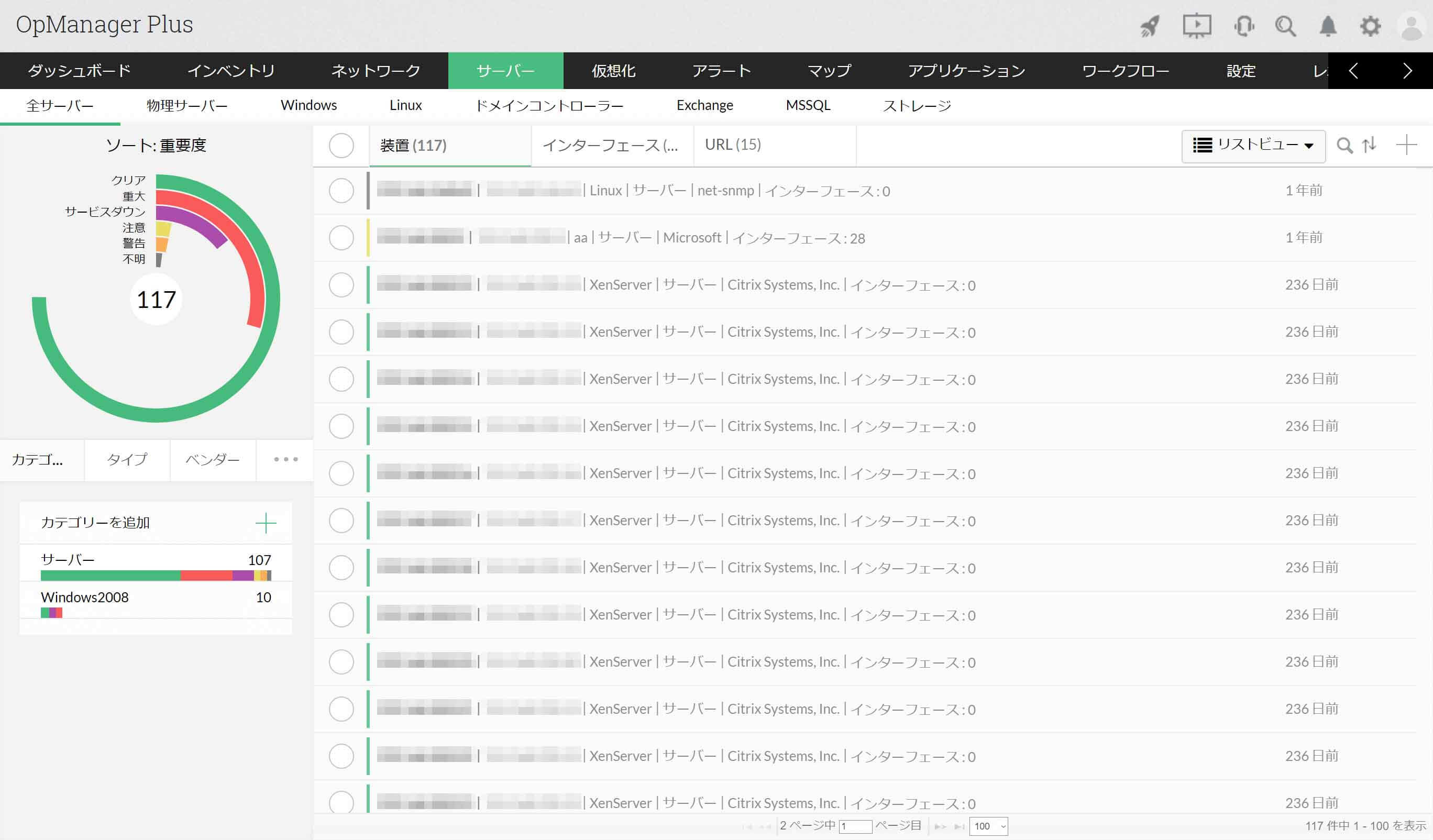Open the 100 rows-per-page dropdown

point(988,826)
